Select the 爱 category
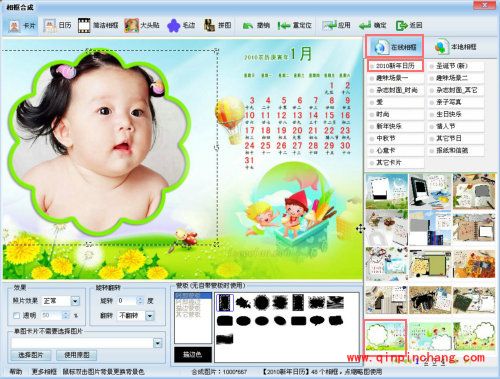500x379 pixels. tap(396, 102)
